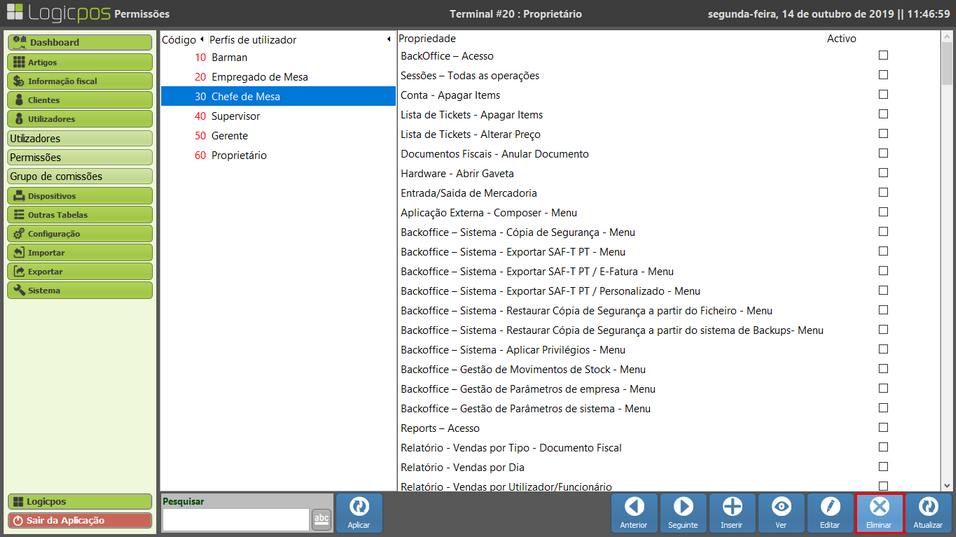956x537 pixels.
Task: Select the Supervisor profile row
Action: point(278,116)
